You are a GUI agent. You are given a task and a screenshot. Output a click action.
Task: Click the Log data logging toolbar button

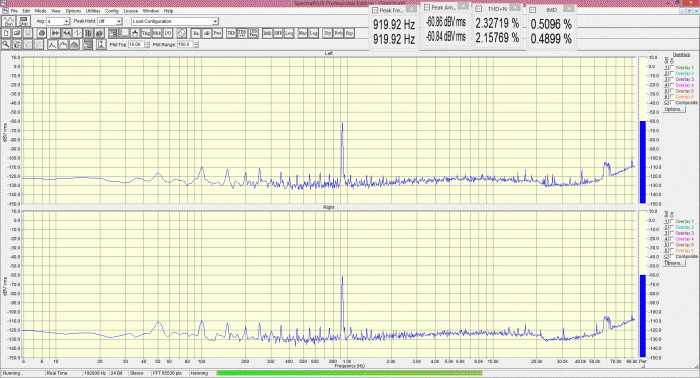[313, 33]
